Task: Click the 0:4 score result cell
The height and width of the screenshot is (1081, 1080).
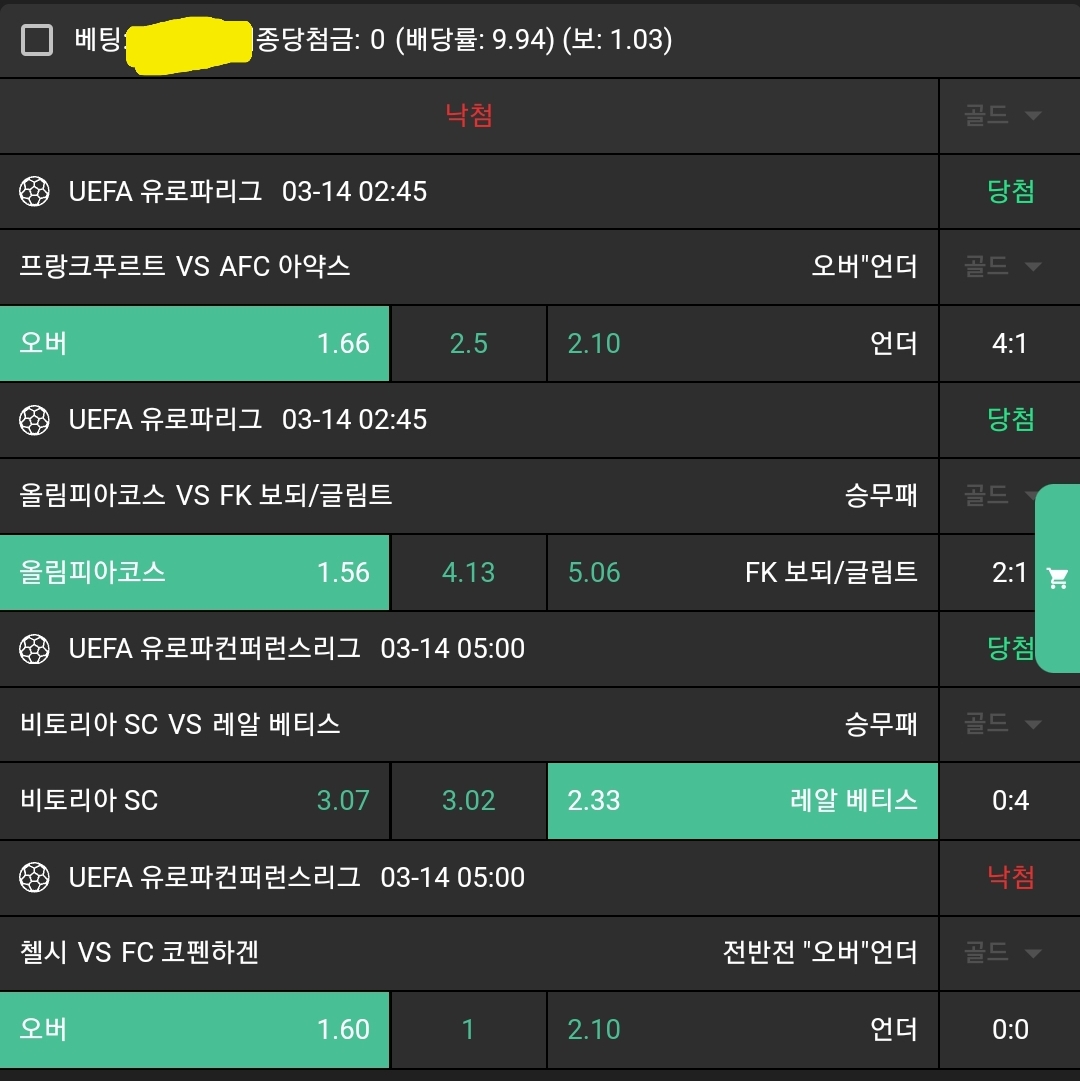Action: [x=1010, y=800]
